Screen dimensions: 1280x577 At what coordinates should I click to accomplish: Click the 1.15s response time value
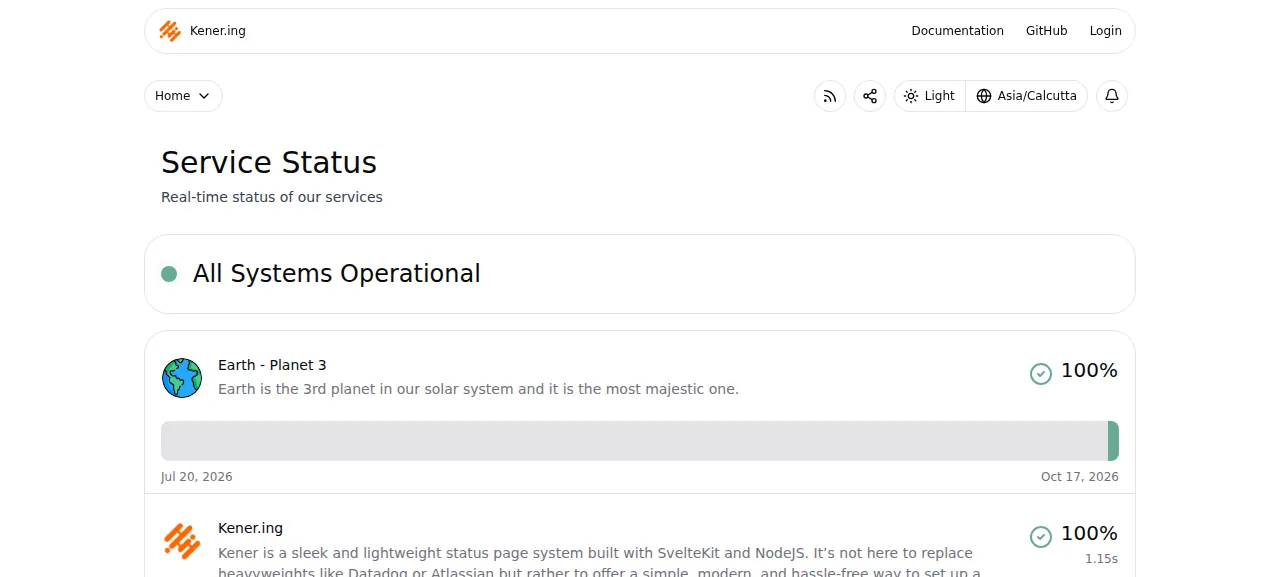[x=1101, y=559]
